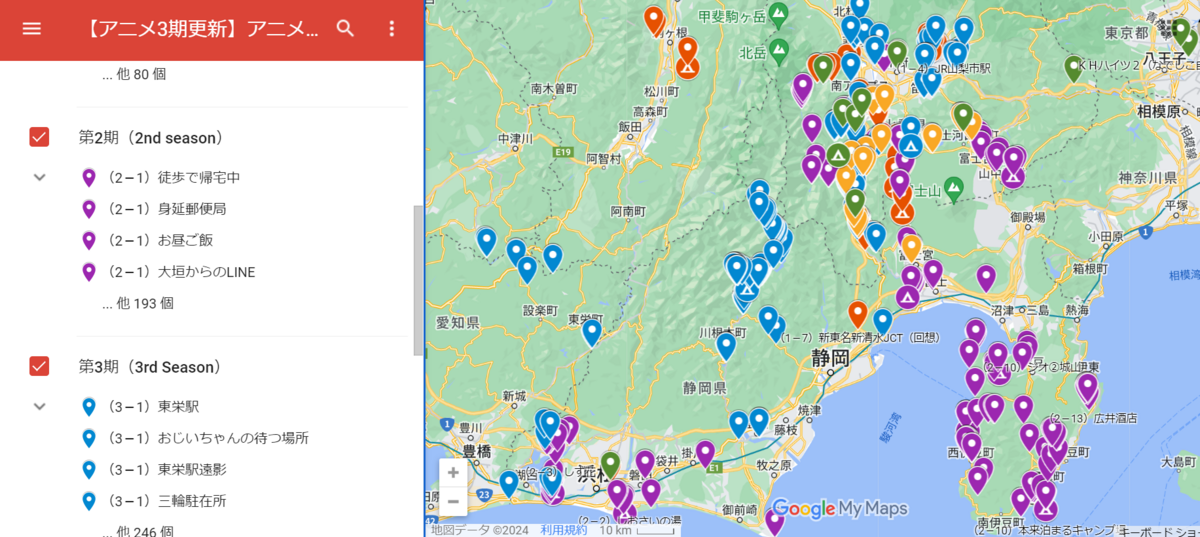This screenshot has height=537, width=1200.
Task: Click the (1–4) JR山梨市駅 map label
Action: tap(943, 69)
